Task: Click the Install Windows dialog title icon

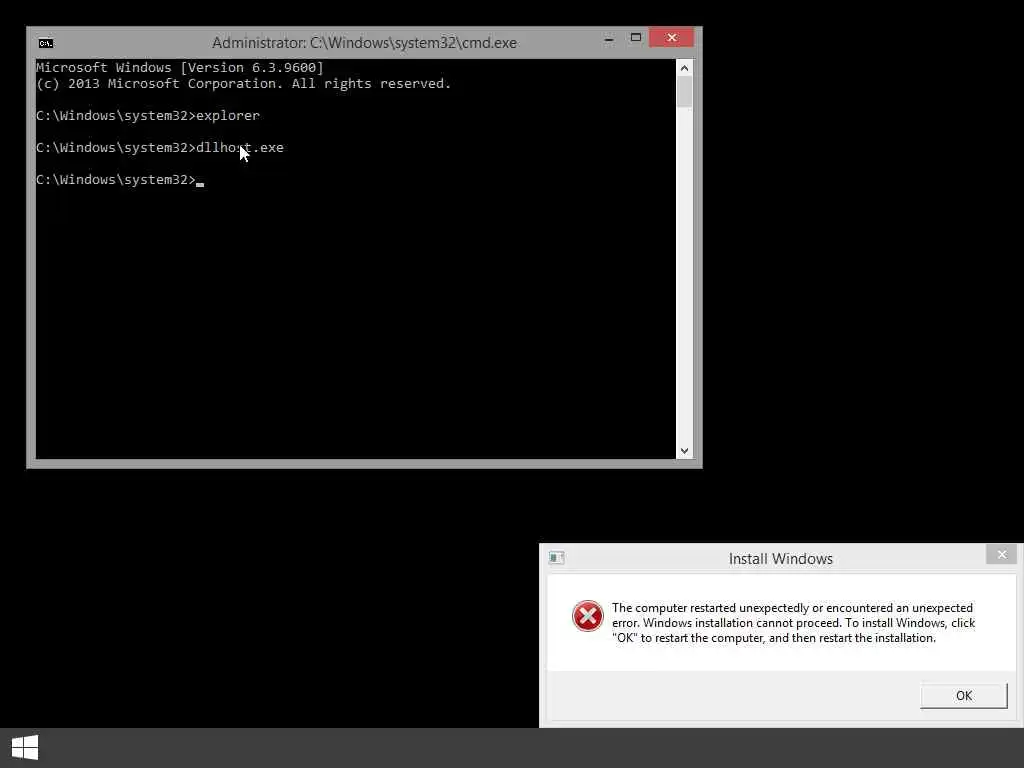Action: point(556,558)
